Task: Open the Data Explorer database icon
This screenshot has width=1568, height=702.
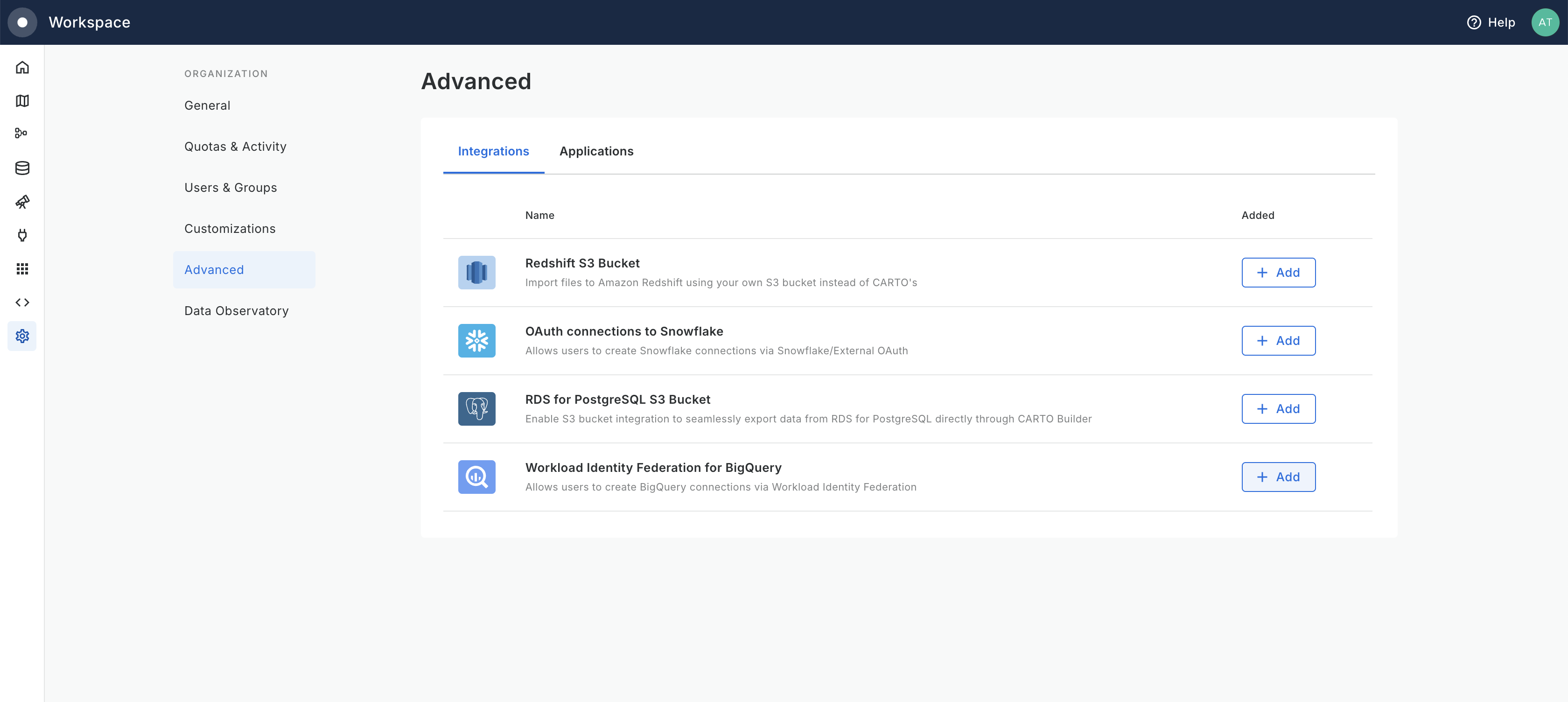Action: point(22,168)
